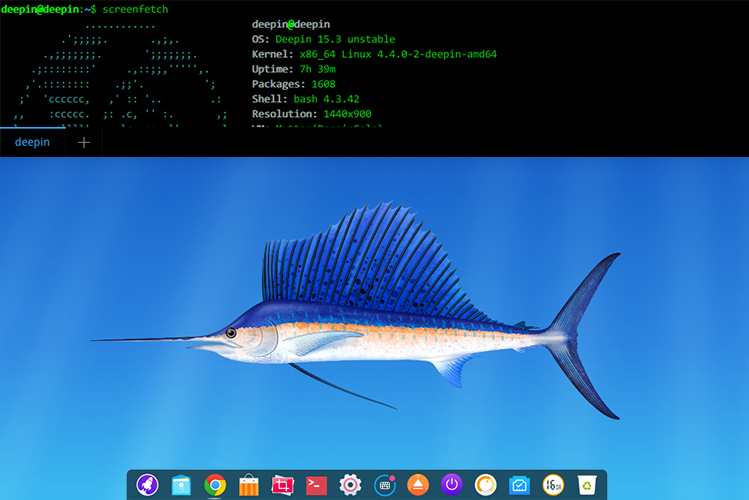Screen dimensions: 749x500
Task: Open the Launcher rocket icon in dock
Action: (x=147, y=485)
